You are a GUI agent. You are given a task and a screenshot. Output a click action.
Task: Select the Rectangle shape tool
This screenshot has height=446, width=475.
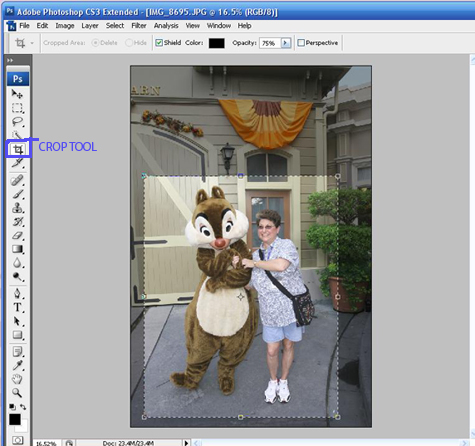coord(17,335)
